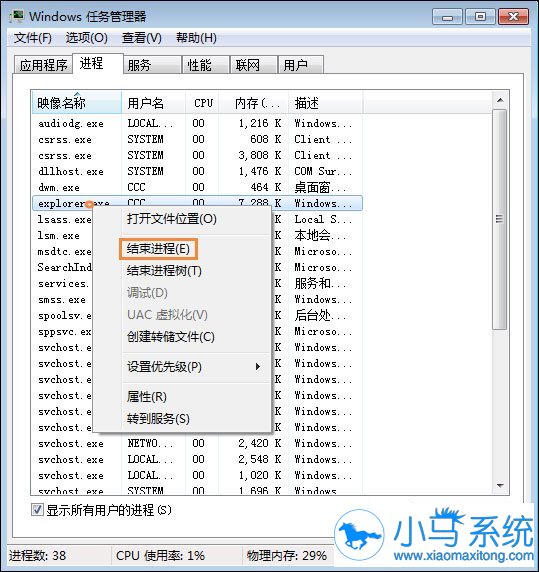Click the Task Manager title bar icon
Screen dimensions: 539x572
[17, 16]
